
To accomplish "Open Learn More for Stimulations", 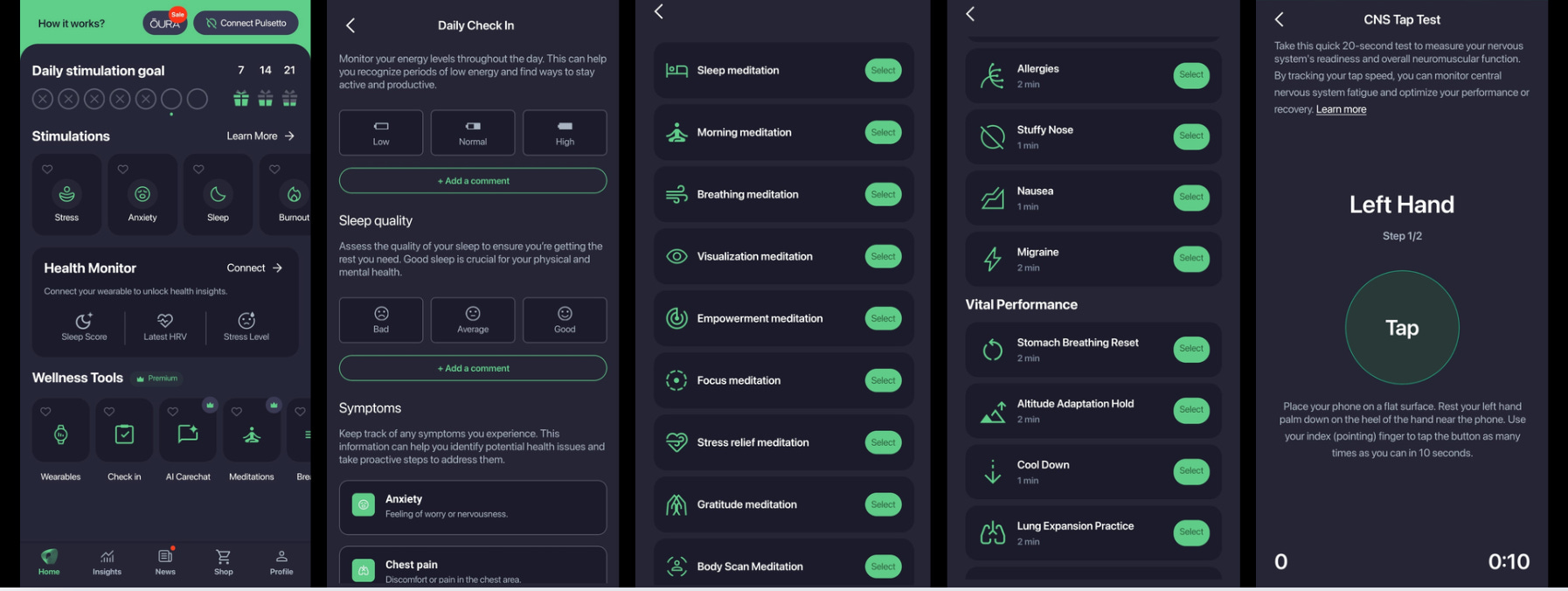I will (x=260, y=136).
